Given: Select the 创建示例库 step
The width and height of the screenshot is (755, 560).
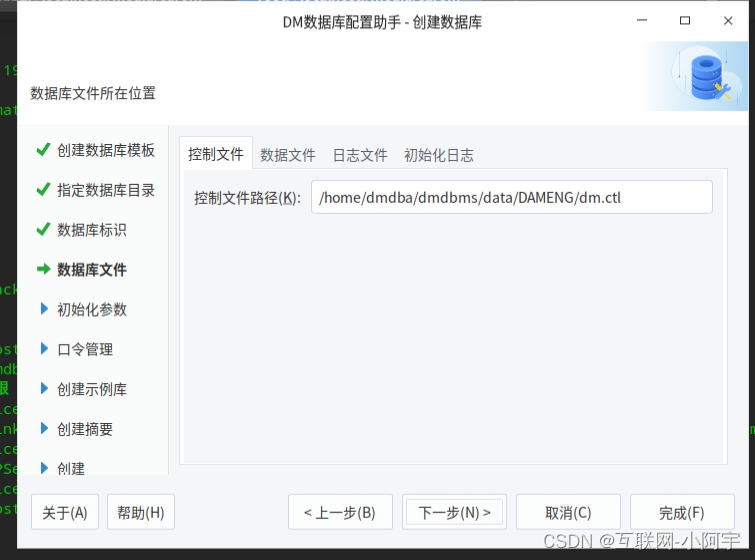Looking at the screenshot, I should (x=91, y=389).
